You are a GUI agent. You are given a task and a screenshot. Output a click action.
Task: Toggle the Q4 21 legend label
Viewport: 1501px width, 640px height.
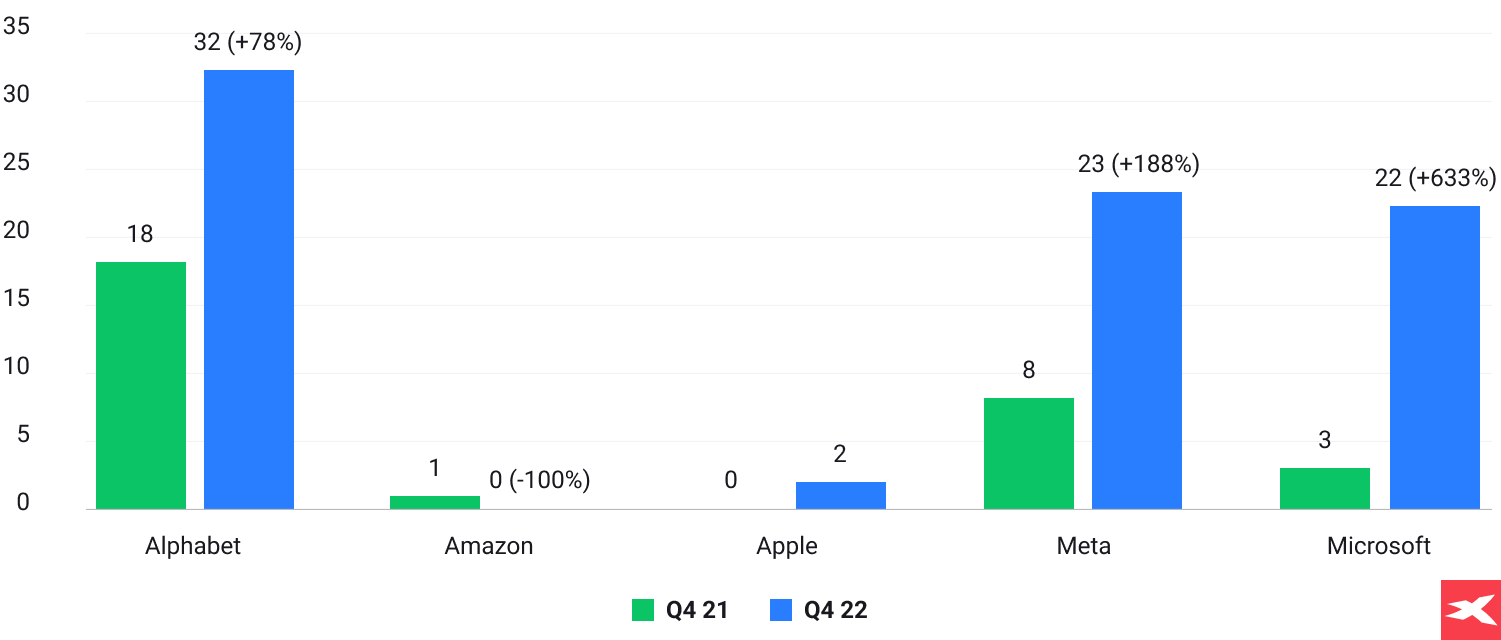[697, 610]
